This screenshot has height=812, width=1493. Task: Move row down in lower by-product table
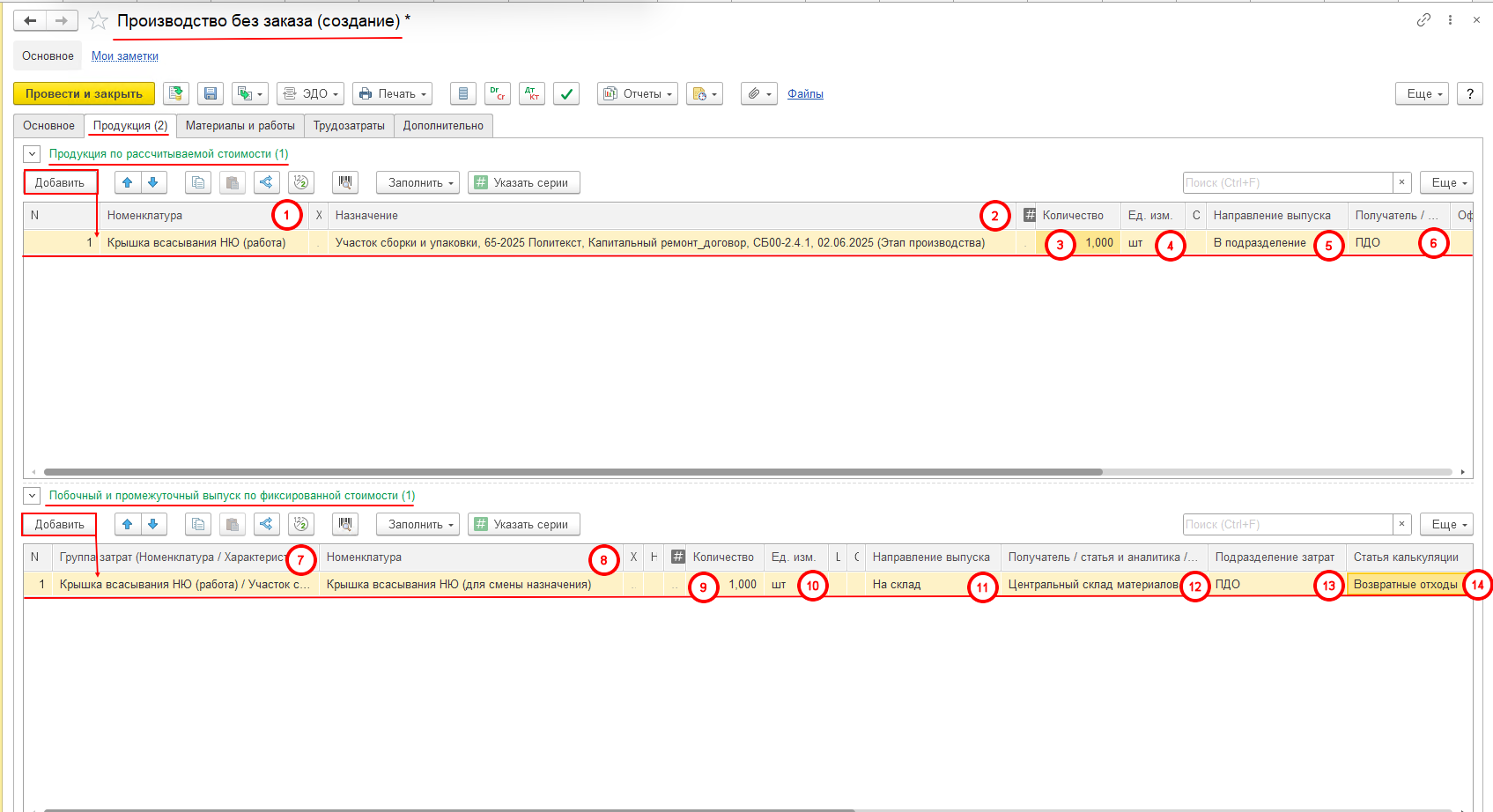153,525
